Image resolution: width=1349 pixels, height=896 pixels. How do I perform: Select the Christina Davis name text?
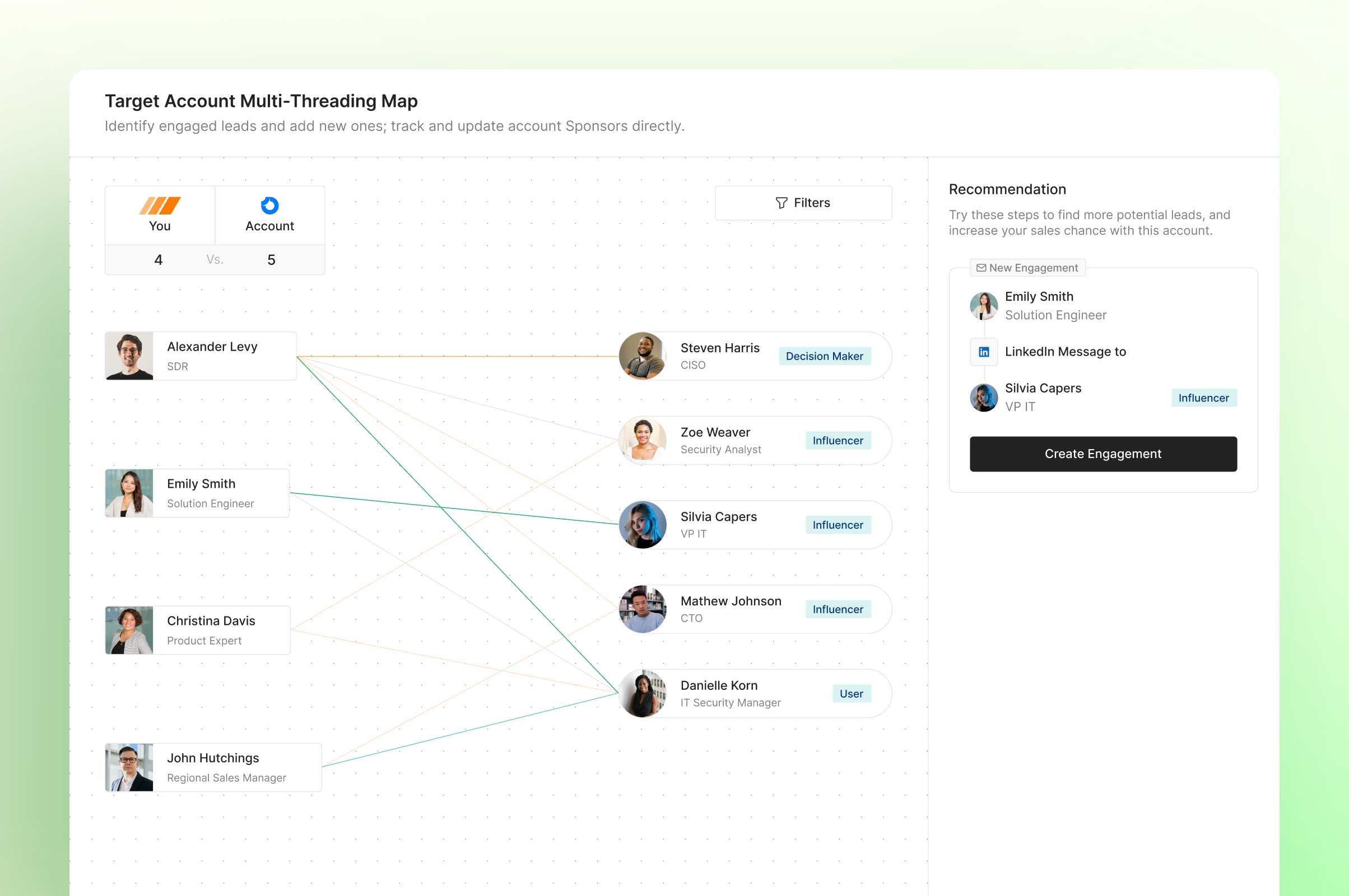coord(211,620)
